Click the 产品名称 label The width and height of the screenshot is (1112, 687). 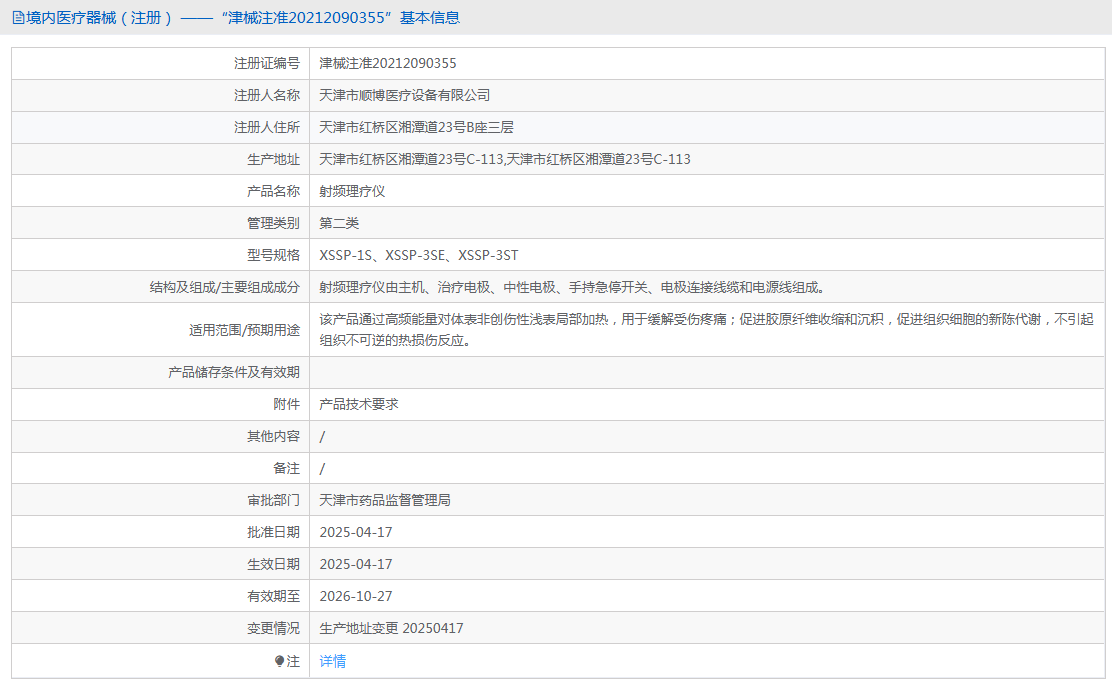click(273, 191)
